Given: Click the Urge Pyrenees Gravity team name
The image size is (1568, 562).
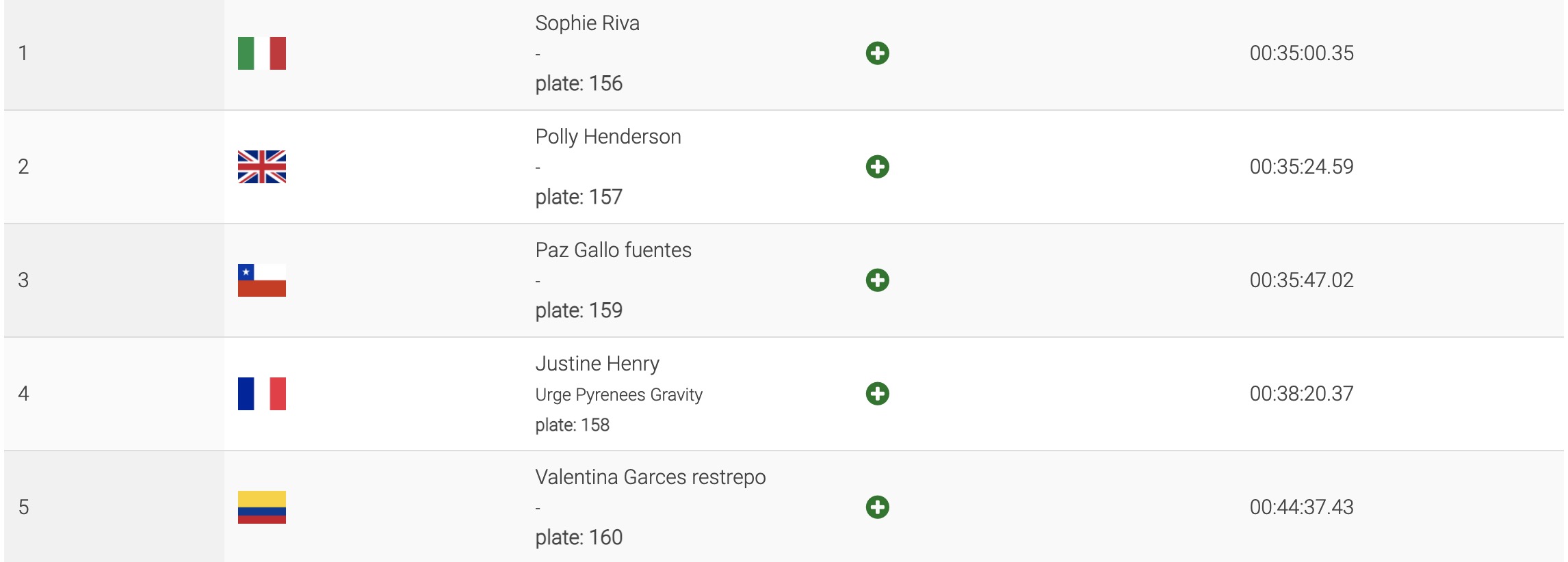Looking at the screenshot, I should tap(618, 395).
